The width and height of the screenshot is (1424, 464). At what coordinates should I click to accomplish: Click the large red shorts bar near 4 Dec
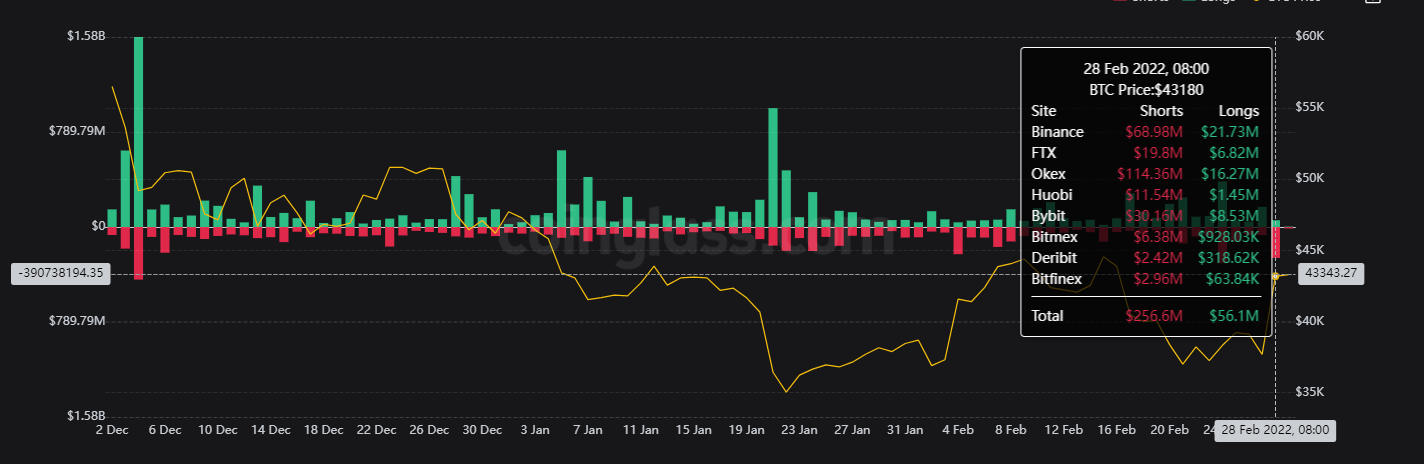pyautogui.click(x=138, y=253)
